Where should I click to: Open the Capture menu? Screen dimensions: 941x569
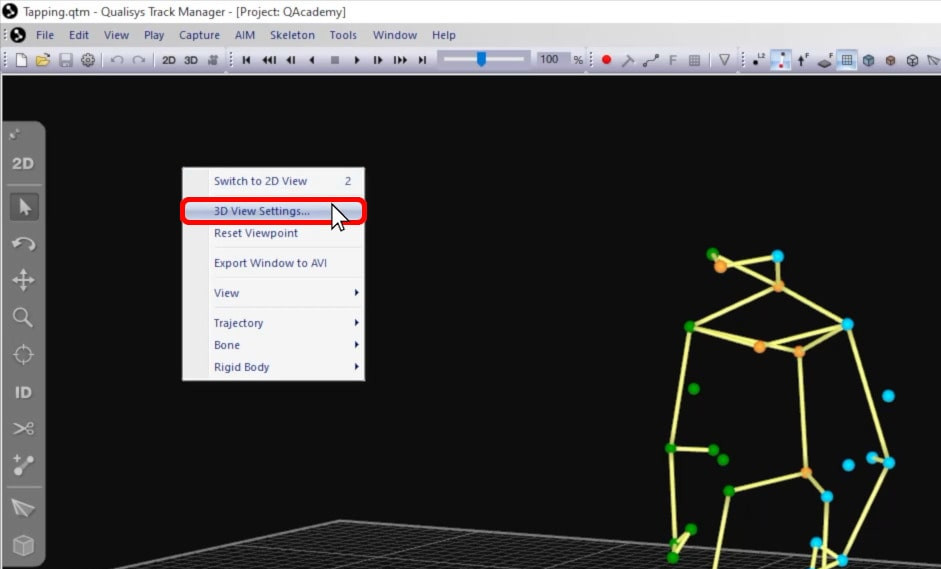coord(199,35)
